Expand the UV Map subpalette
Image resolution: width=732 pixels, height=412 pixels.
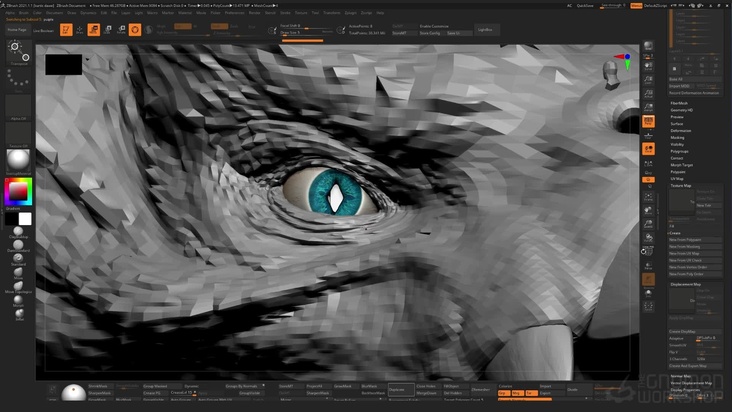tap(677, 179)
